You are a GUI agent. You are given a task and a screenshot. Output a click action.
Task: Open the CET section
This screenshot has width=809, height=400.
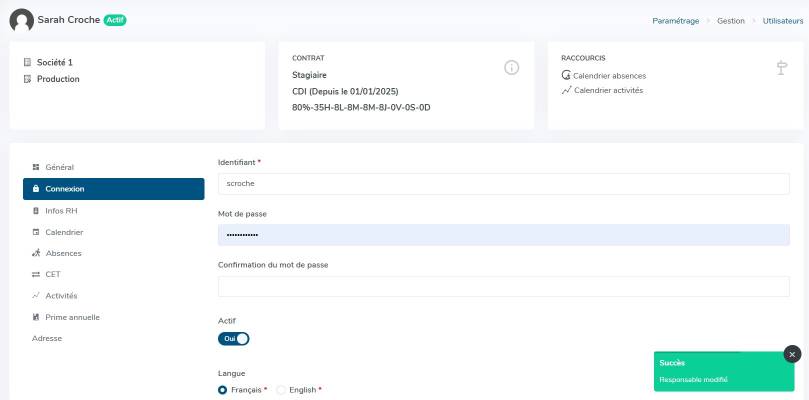pyautogui.click(x=53, y=274)
